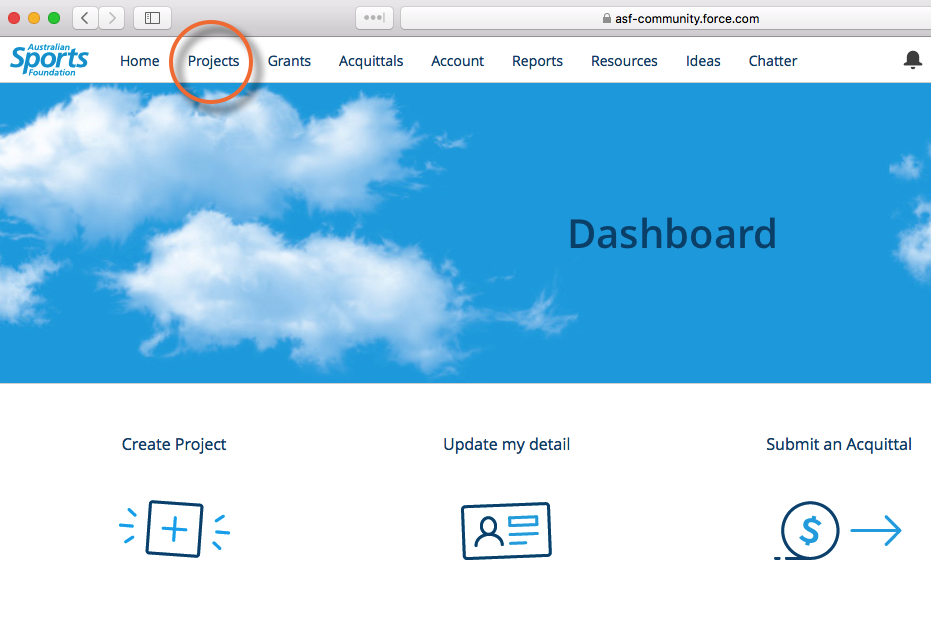The image size is (931, 629).
Task: Open the Home nav item
Action: [x=140, y=61]
